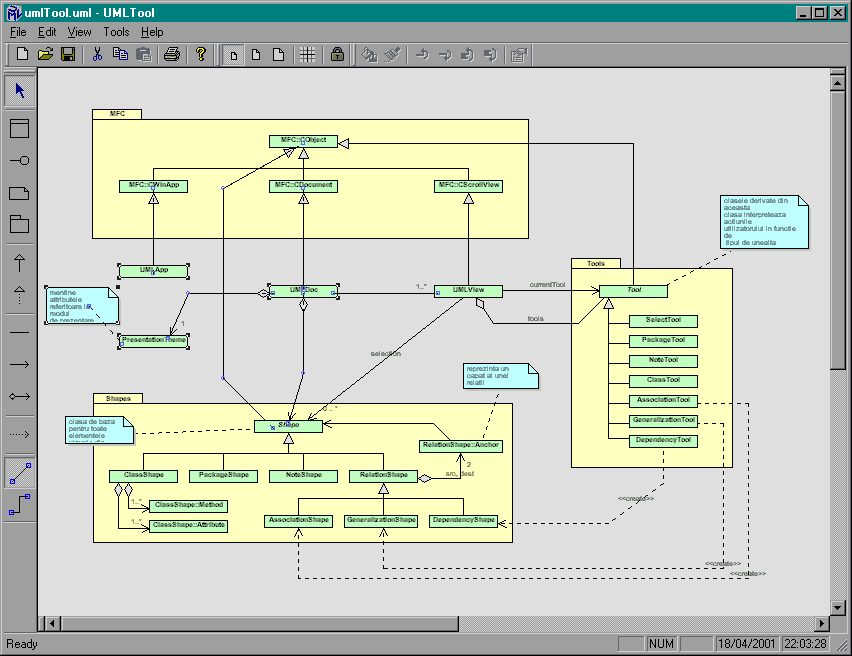The width and height of the screenshot is (852, 656).
Task: Click the first greyed arrow toolbar icon
Action: tap(422, 55)
